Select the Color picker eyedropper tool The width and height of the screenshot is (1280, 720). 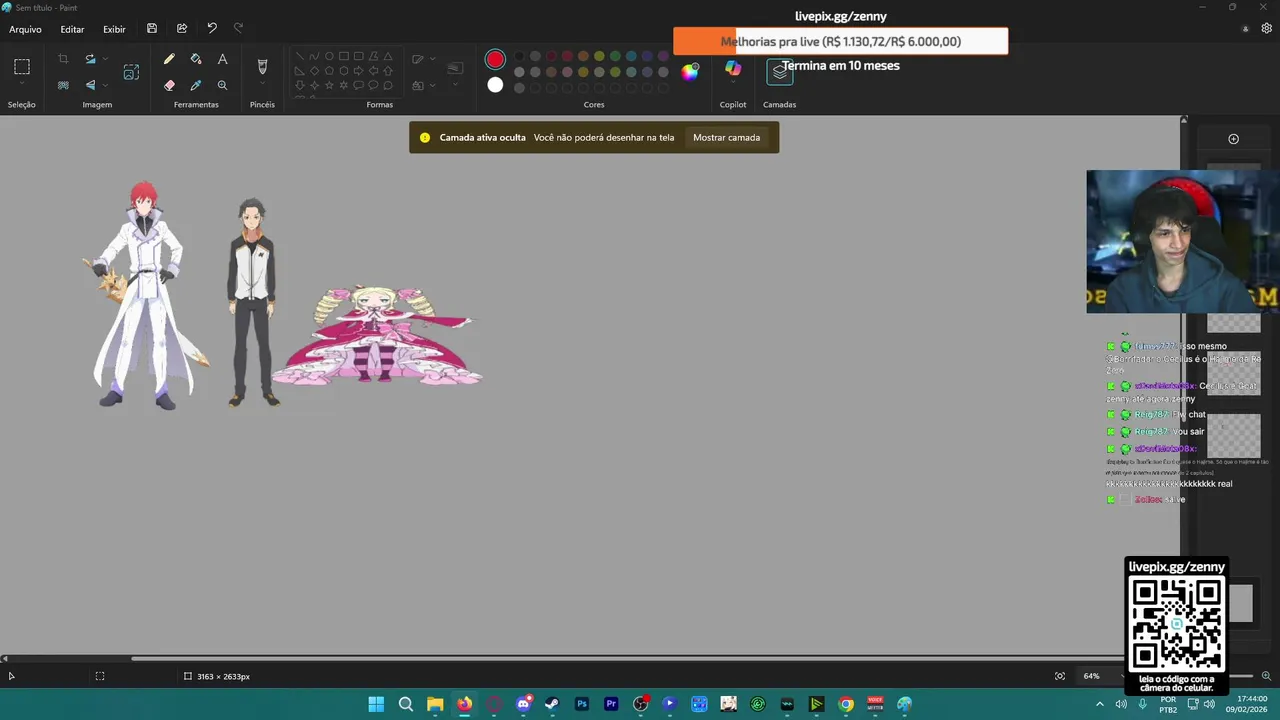tap(196, 85)
